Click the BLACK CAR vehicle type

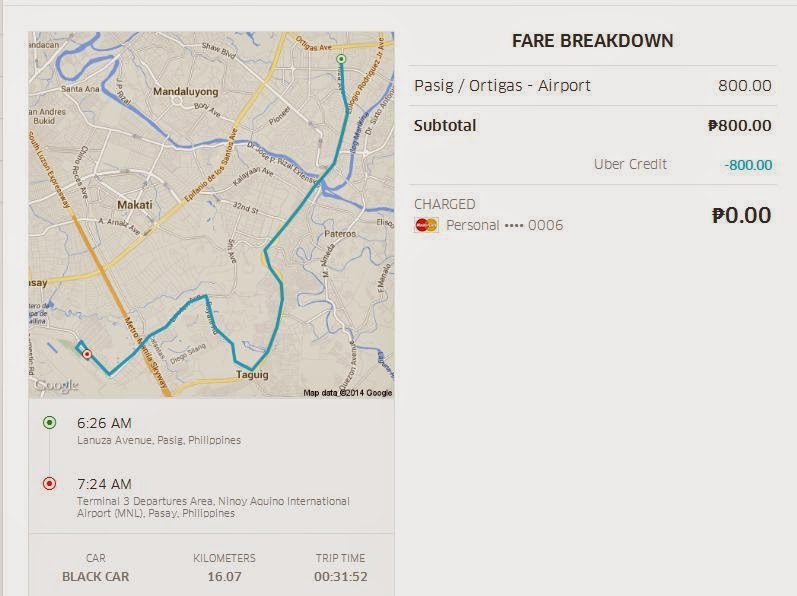(95, 576)
